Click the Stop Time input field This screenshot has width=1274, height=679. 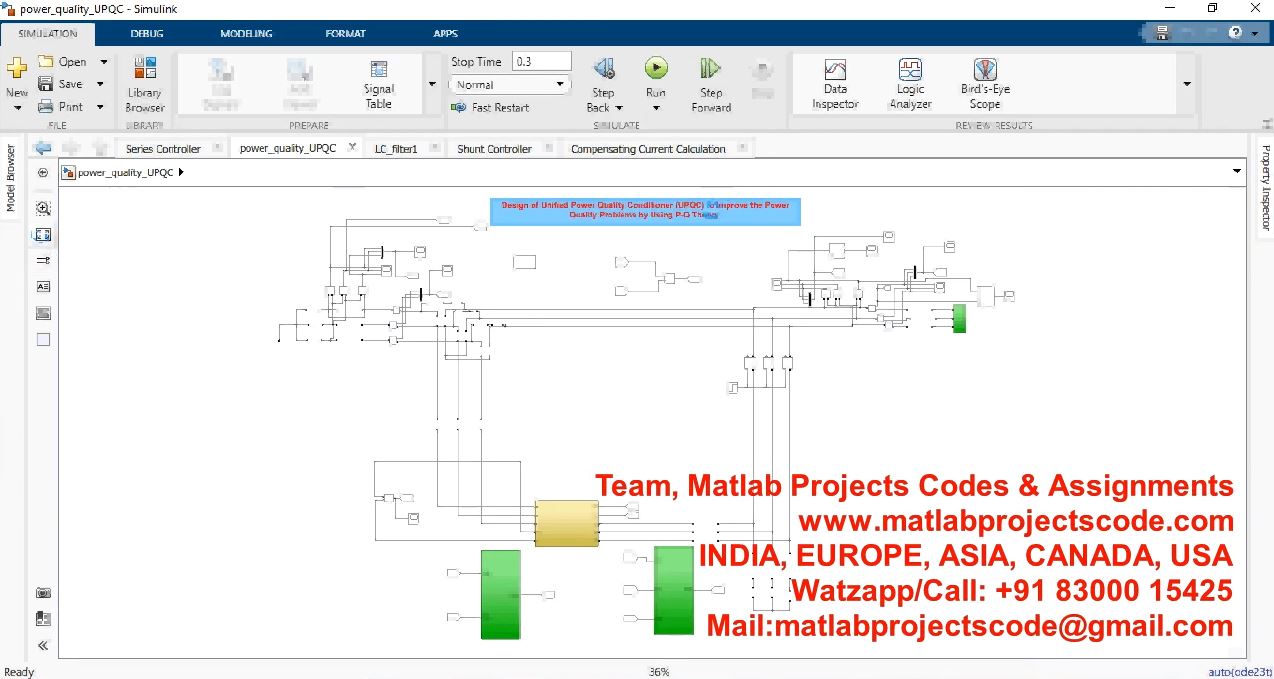pyautogui.click(x=541, y=62)
